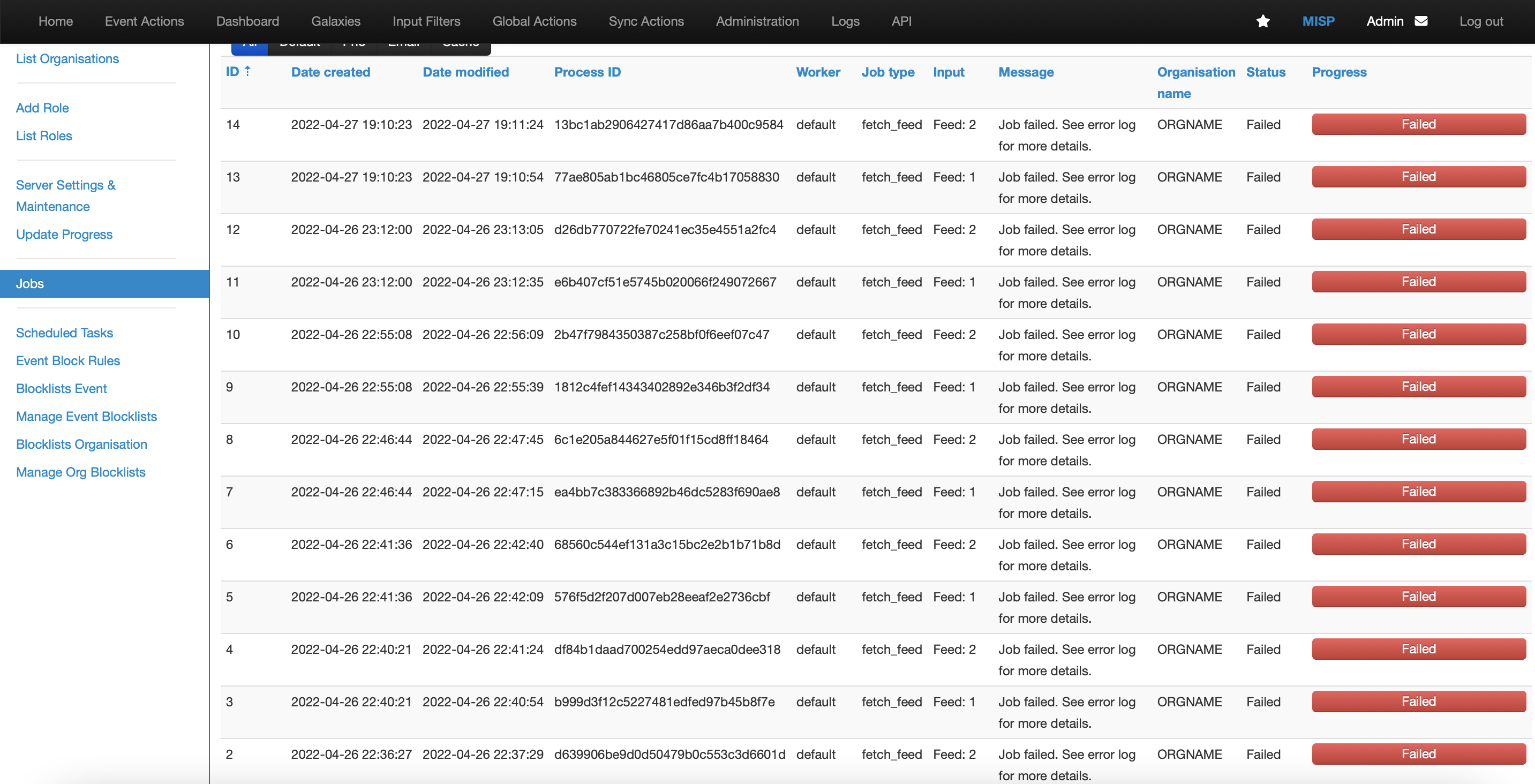Screen dimensions: 1535x784
Task: Select process ID text of job 13
Action: [x=666, y=178]
